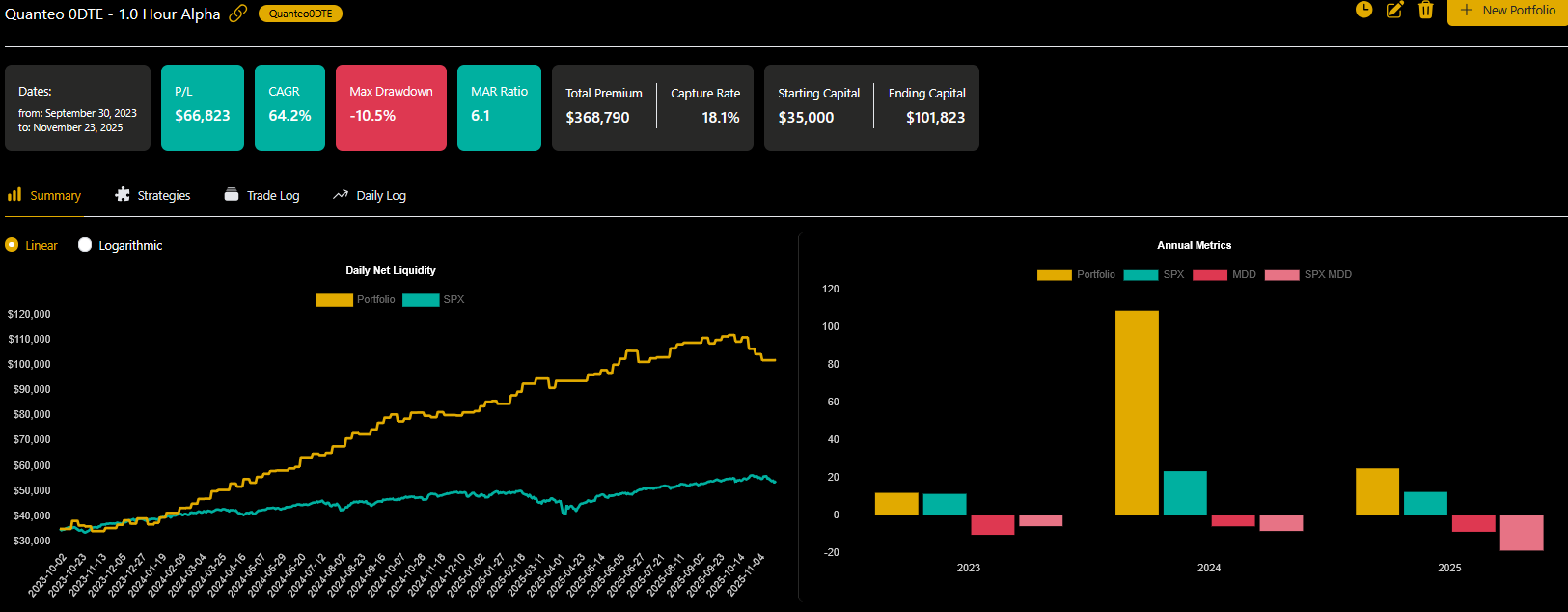Image resolution: width=1568 pixels, height=612 pixels.
Task: Click the Dates range card
Action: pos(77,108)
